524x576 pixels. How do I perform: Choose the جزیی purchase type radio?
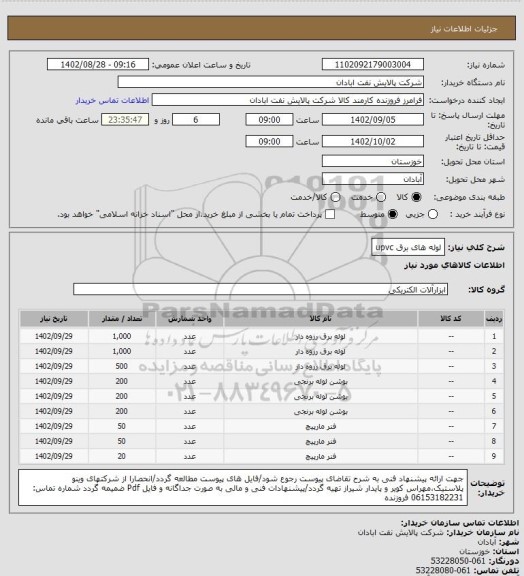(x=433, y=214)
